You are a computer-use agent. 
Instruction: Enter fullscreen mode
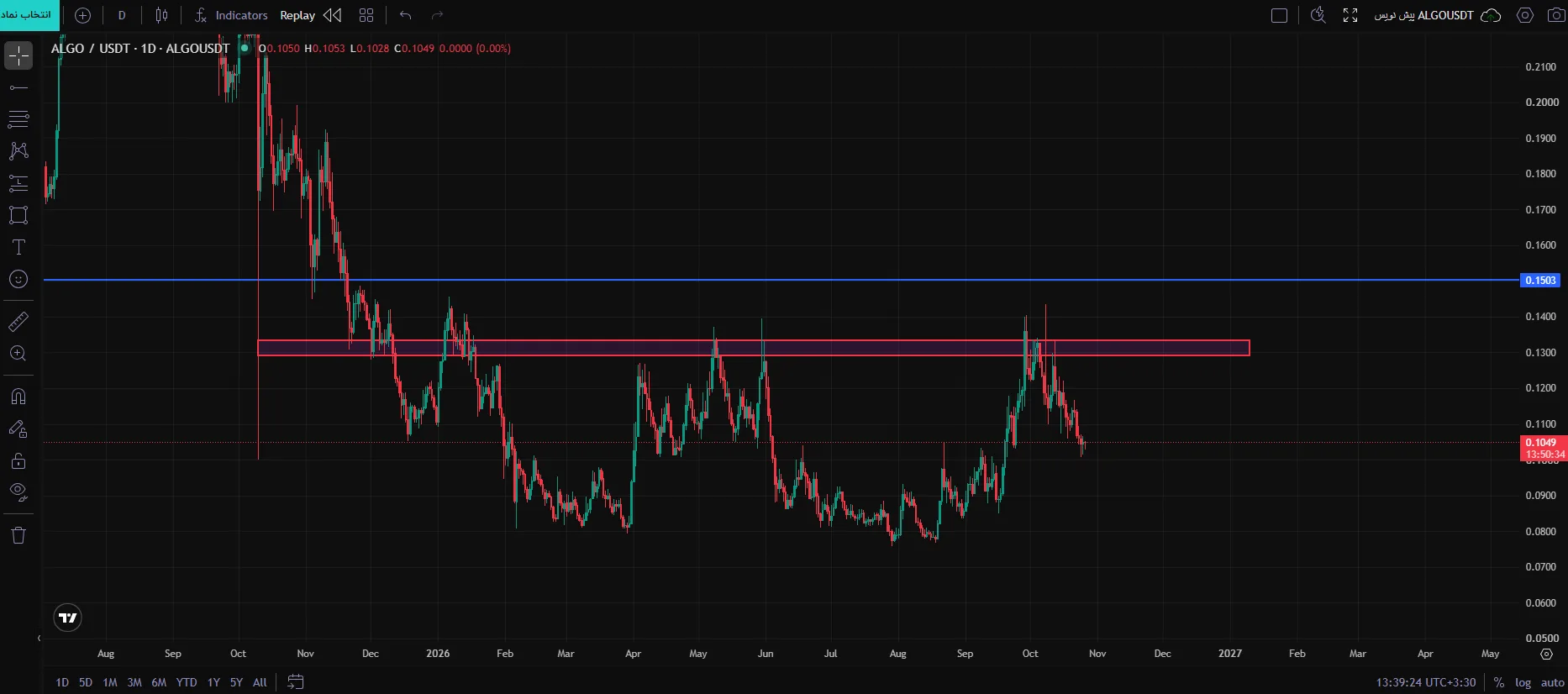[1350, 15]
